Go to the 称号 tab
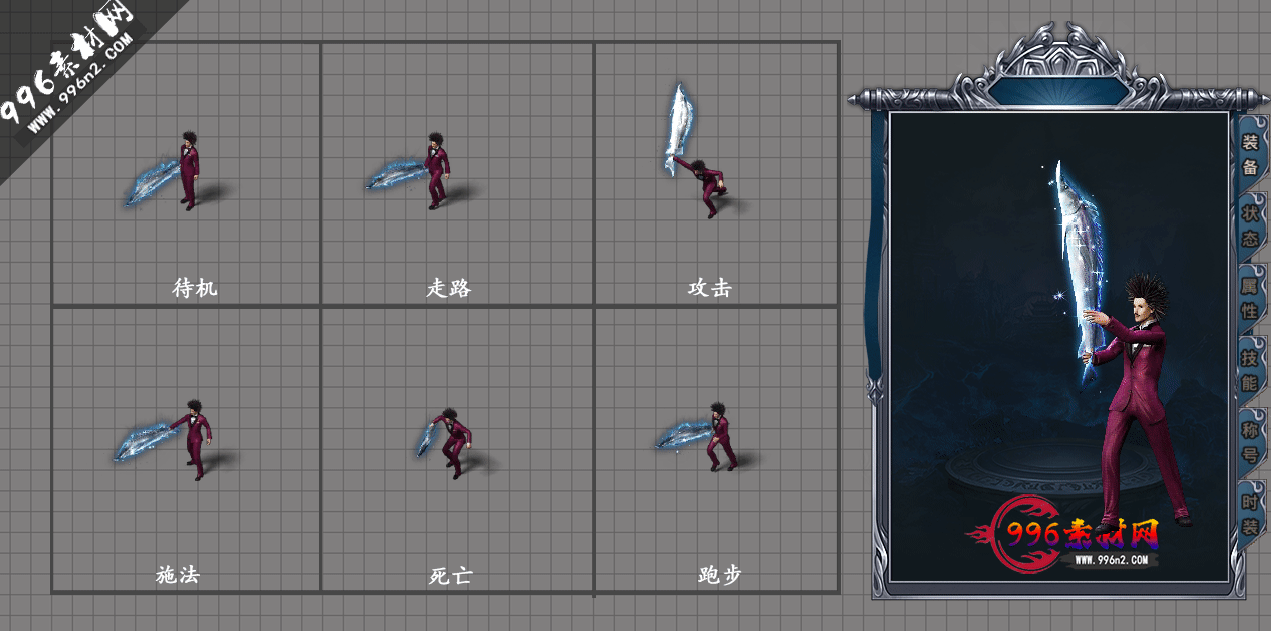 click(1250, 442)
